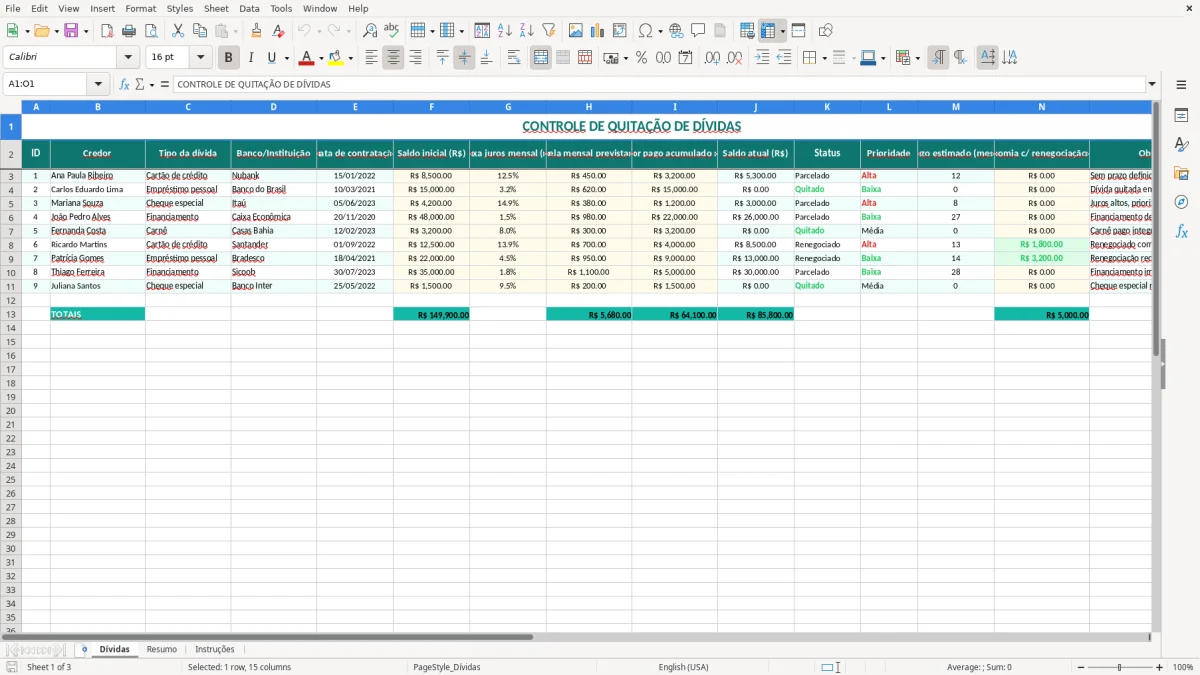Open Freeze Rows and Columns dropdown

tap(782, 31)
